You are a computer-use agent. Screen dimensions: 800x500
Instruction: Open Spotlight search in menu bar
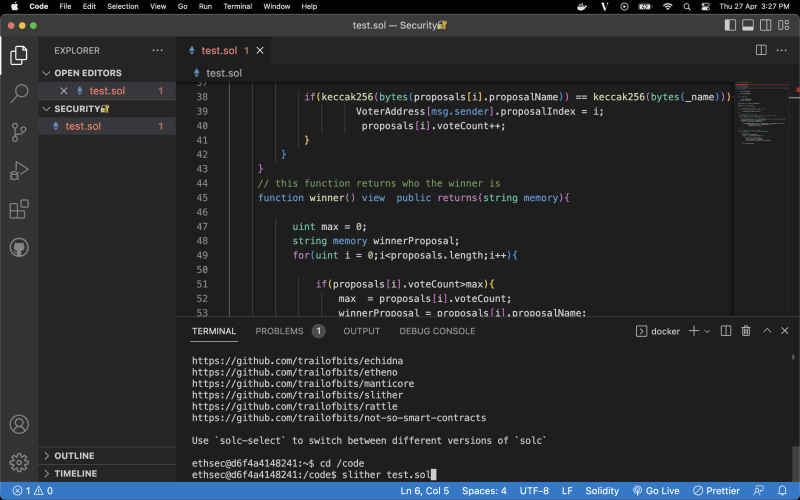[x=687, y=7]
